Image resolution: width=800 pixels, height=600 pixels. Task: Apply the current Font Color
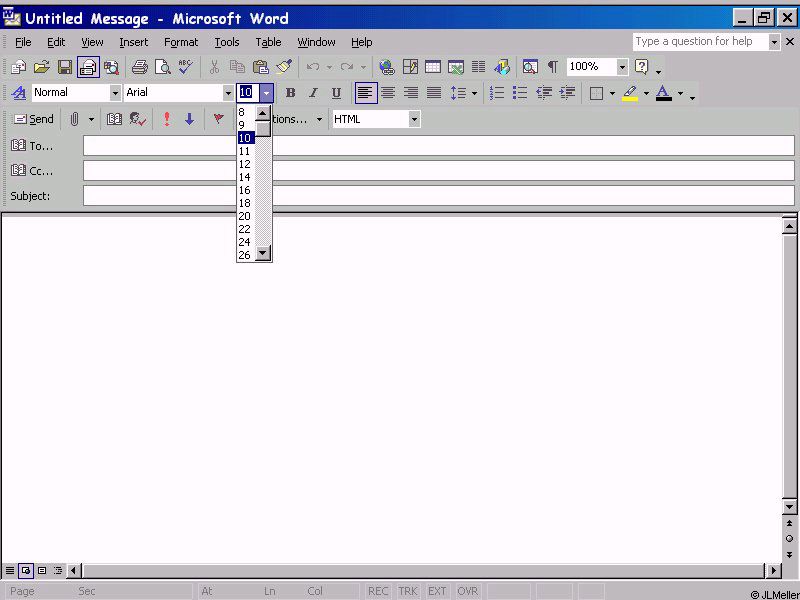click(664, 93)
